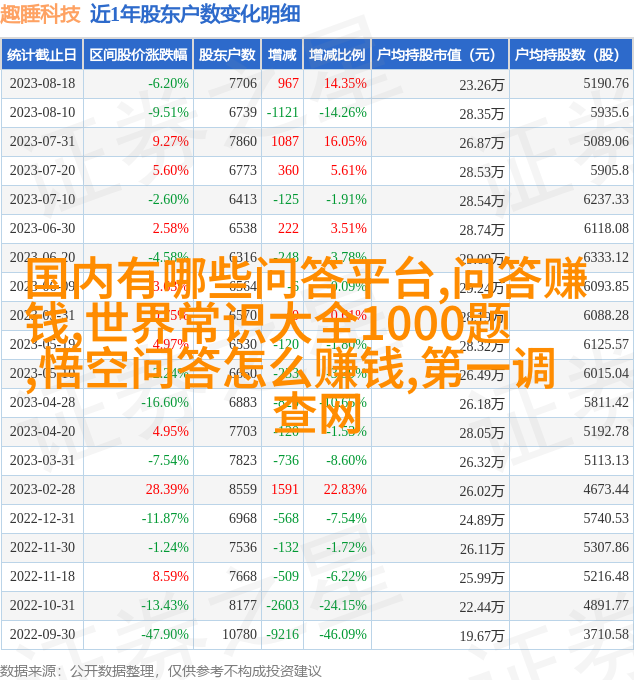634x680 pixels.
Task: Click average shares value 4673.44
Action: pos(606,489)
